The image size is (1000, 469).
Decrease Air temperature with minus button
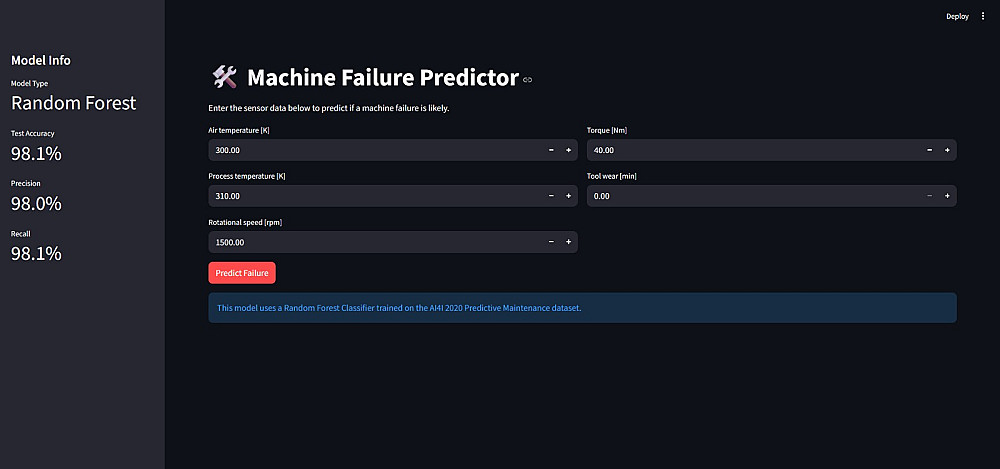point(551,150)
